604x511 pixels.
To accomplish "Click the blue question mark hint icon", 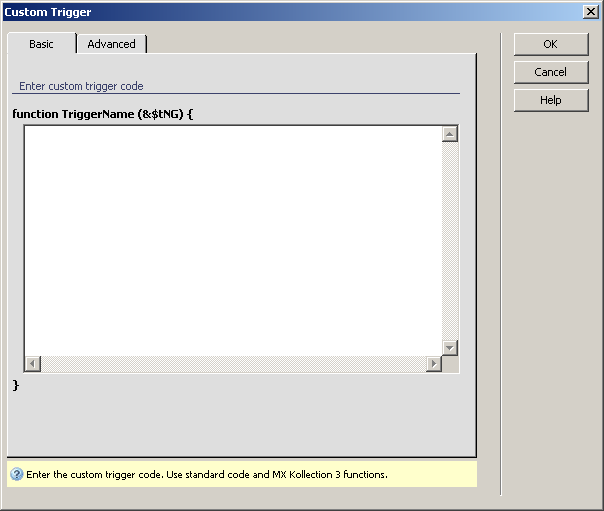I will 16,474.
